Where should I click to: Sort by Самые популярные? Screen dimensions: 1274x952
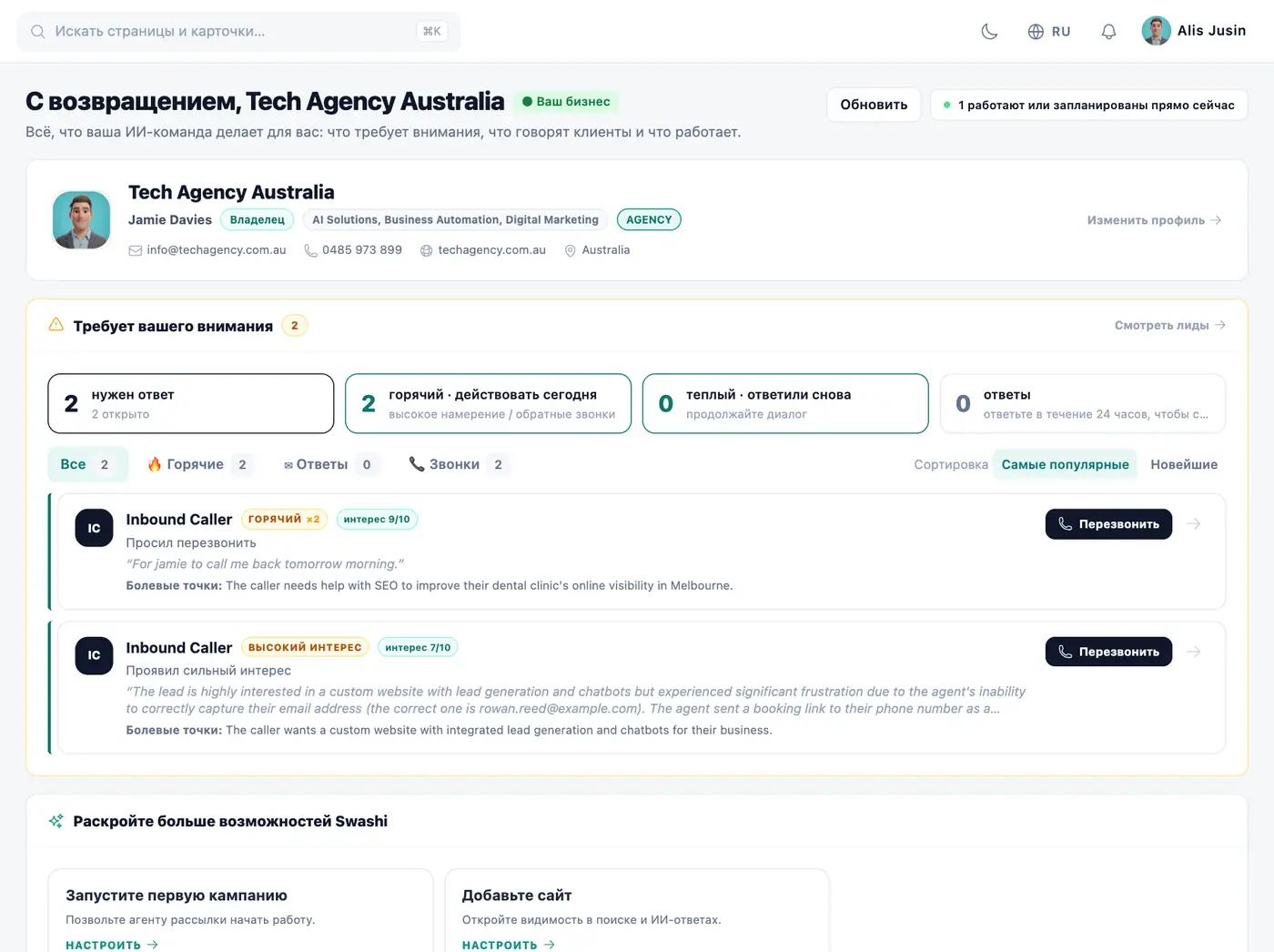(1065, 464)
